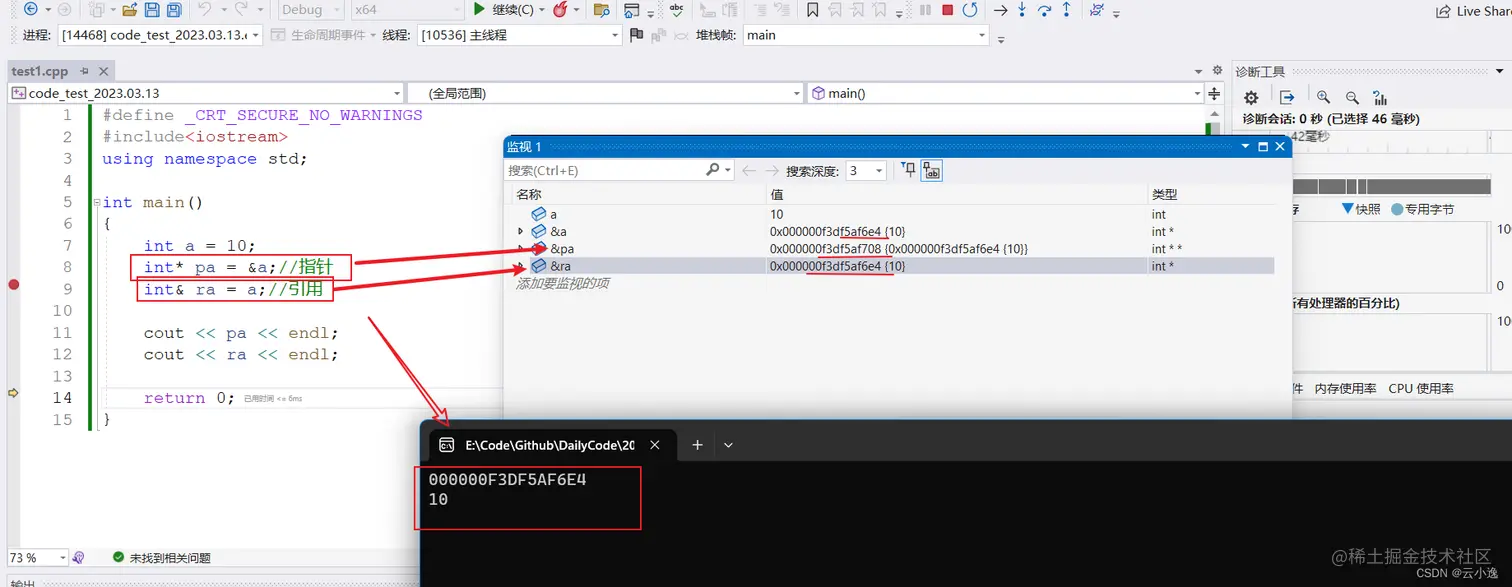Select the Memory Usage (内存使用率) tab
Image resolution: width=1512 pixels, height=587 pixels.
[x=1345, y=388]
